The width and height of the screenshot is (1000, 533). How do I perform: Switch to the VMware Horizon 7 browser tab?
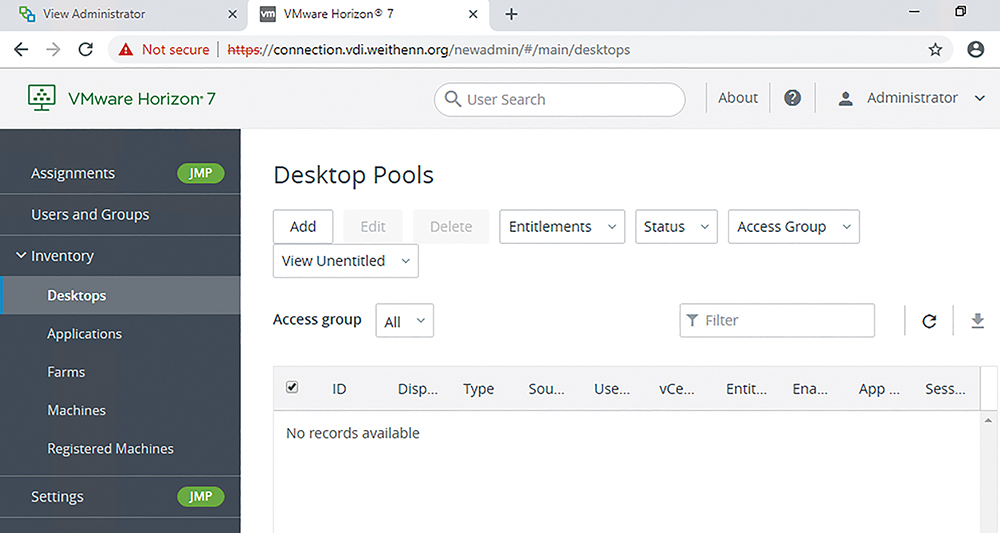[370, 14]
